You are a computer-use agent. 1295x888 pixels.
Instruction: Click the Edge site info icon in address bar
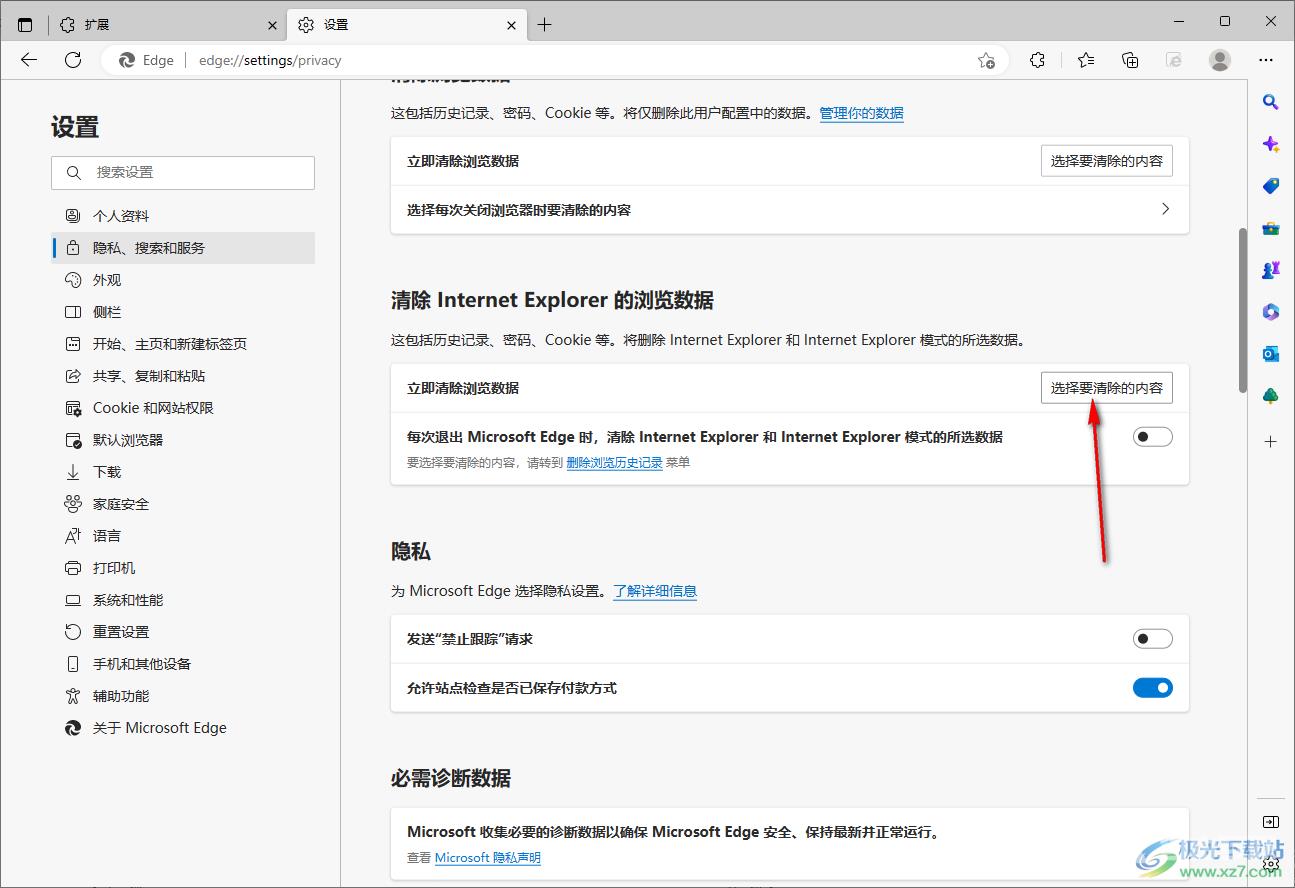146,60
